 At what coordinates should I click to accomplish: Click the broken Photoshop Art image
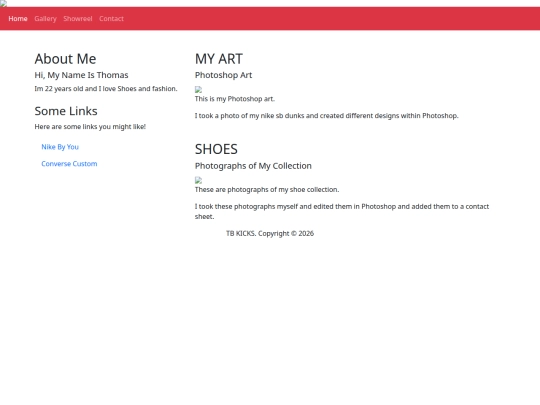coord(198,90)
